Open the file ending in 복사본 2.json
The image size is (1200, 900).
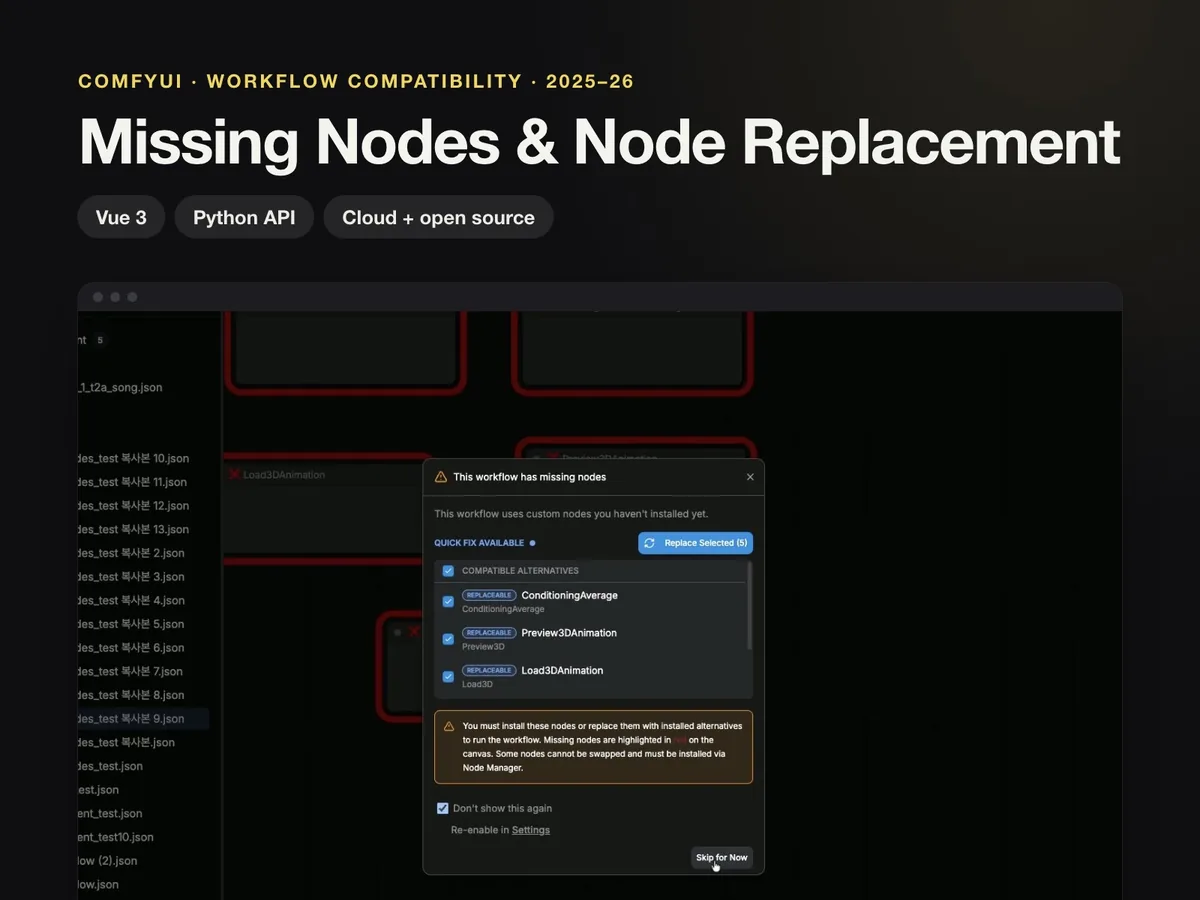coord(131,553)
